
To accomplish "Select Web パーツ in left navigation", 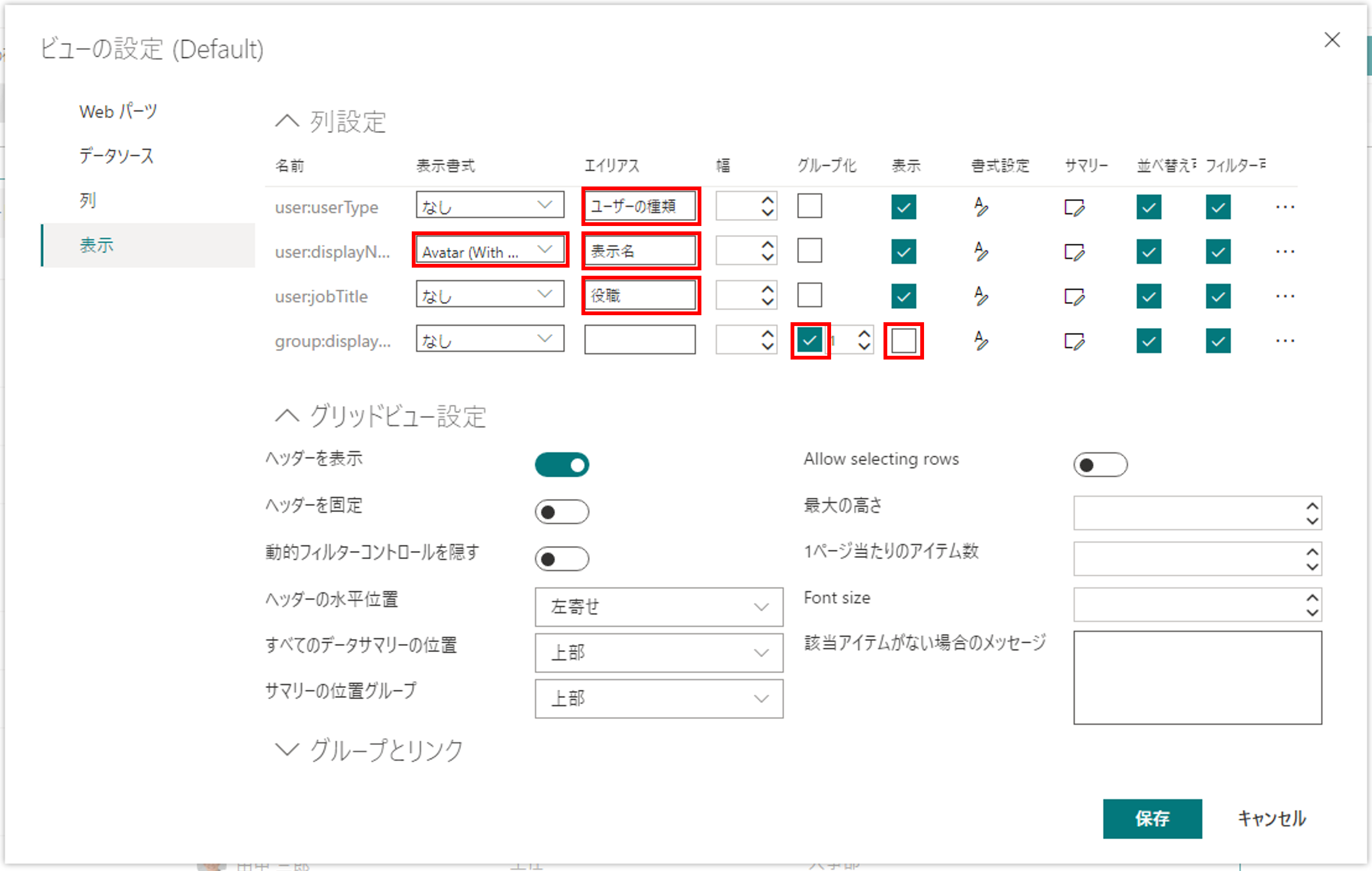I will pyautogui.click(x=118, y=111).
